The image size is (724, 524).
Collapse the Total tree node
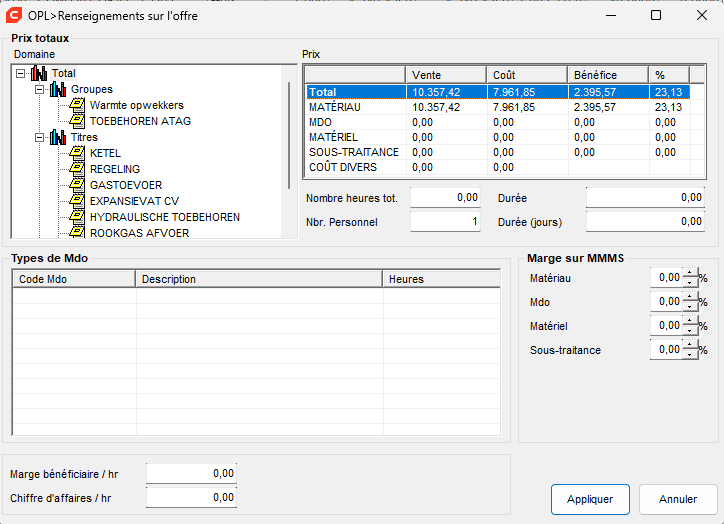click(20, 73)
